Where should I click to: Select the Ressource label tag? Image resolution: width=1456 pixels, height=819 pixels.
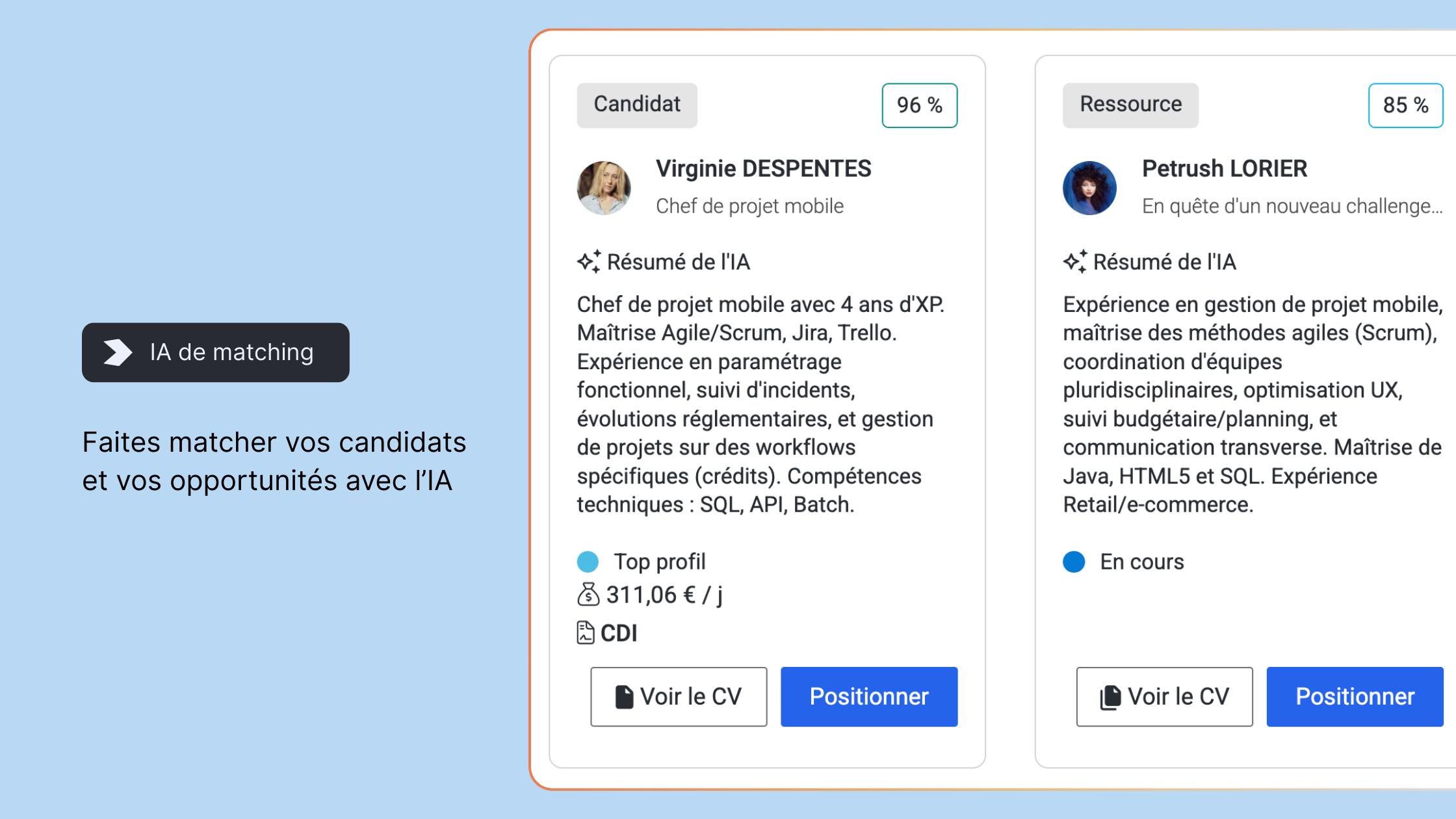point(1130,105)
